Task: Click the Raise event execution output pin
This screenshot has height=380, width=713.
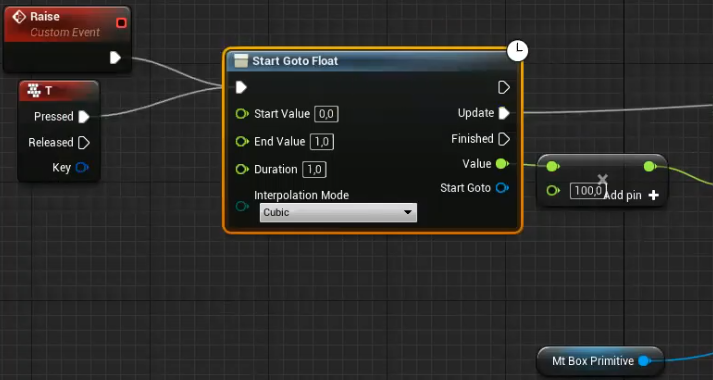Action: pyautogui.click(x=115, y=58)
